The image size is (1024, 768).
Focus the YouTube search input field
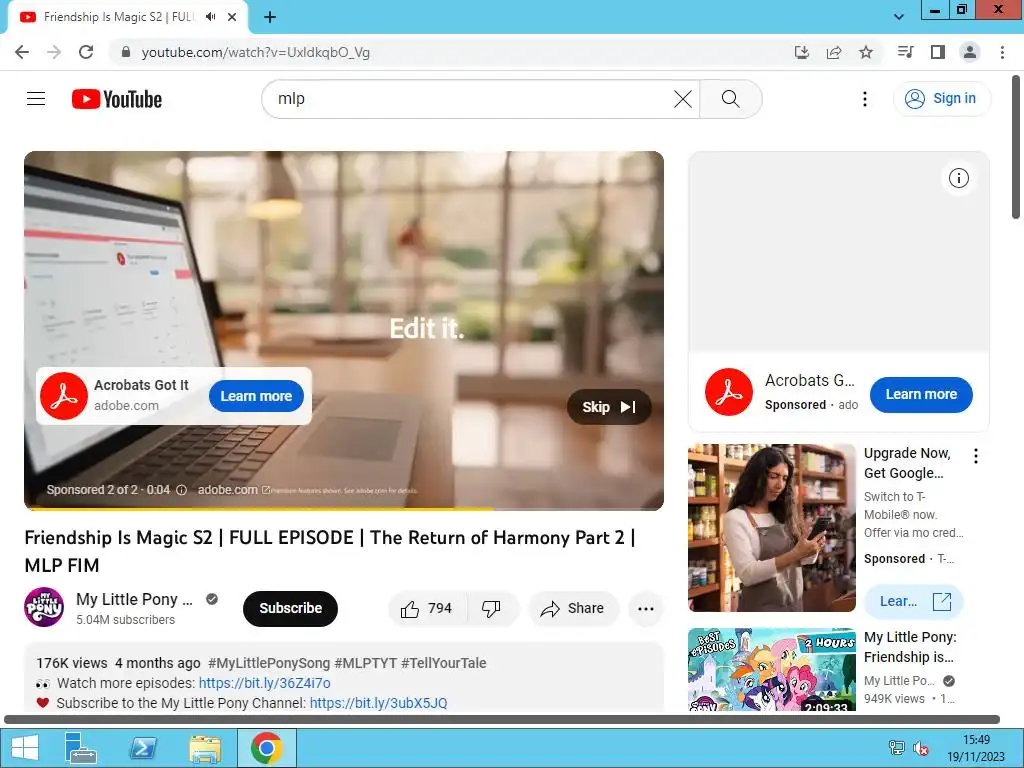pos(473,99)
